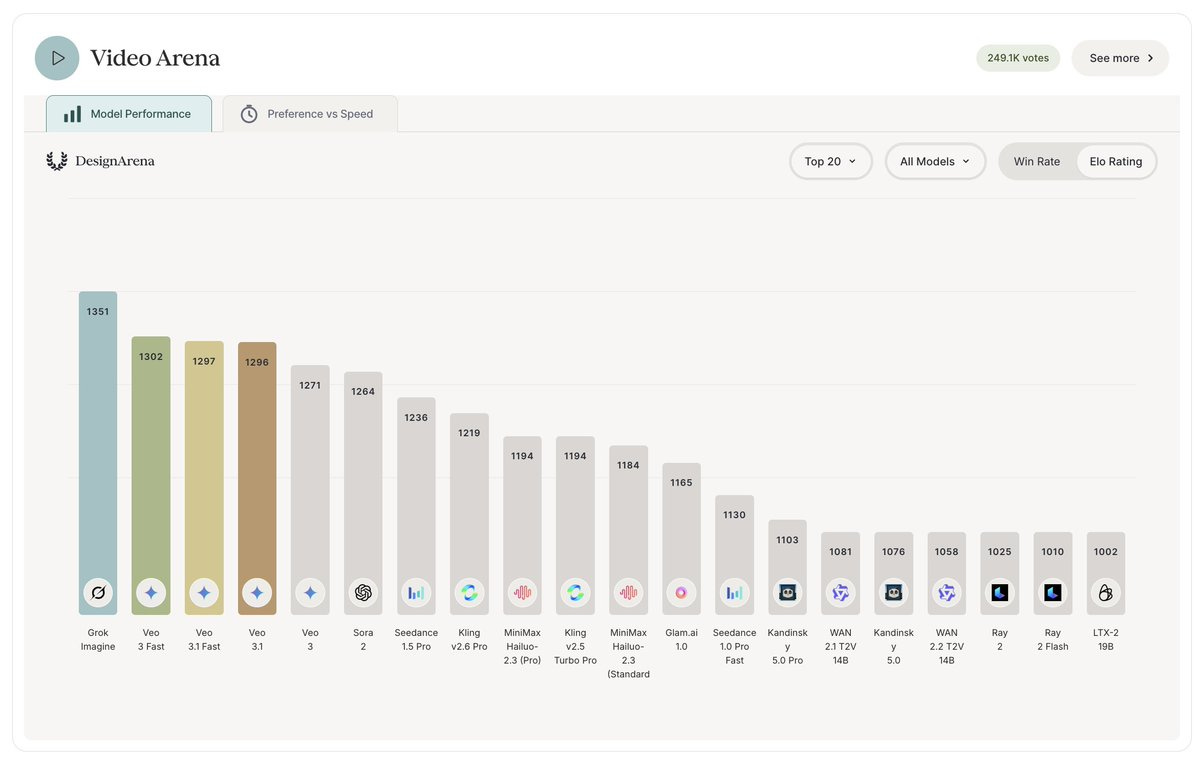
Task: Click the Seedance 1.0 Pro Fast icon
Action: pyautogui.click(x=734, y=593)
